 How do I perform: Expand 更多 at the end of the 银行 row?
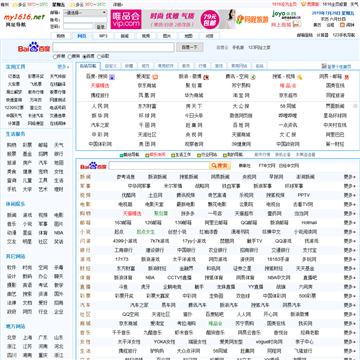350,250
